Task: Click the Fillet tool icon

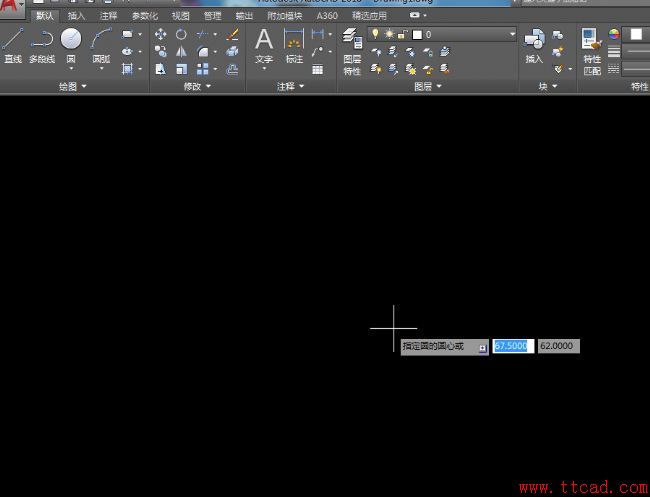Action: coord(203,51)
